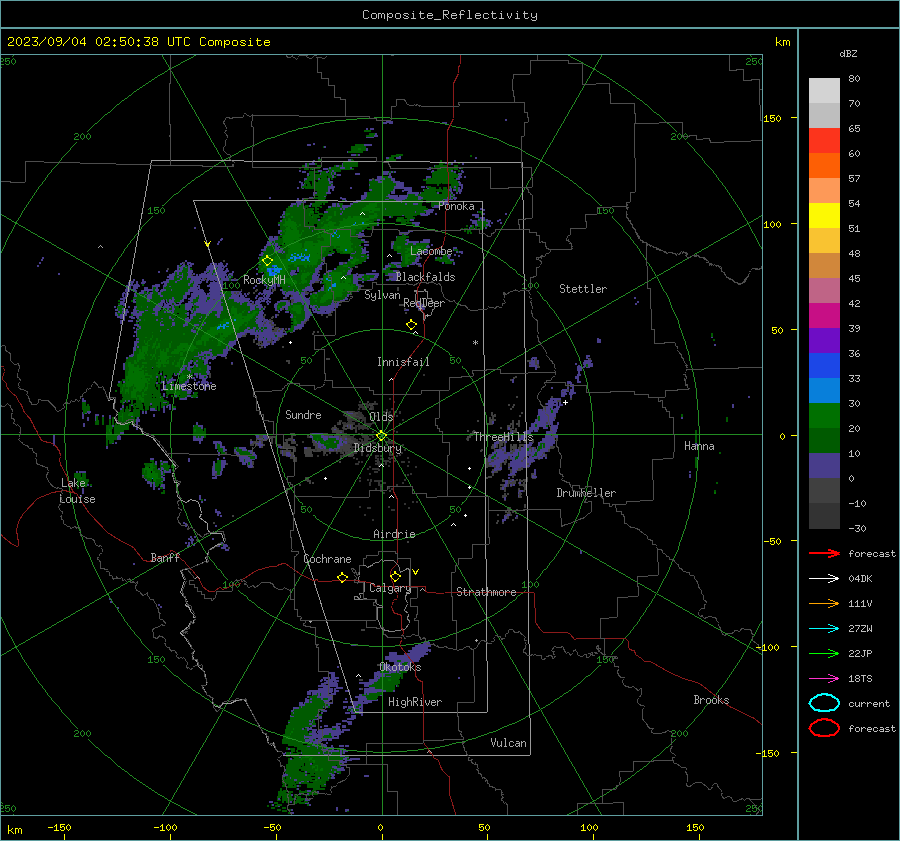Image resolution: width=900 pixels, height=841 pixels.
Task: Click the Strathmore label
Action: 486,592
